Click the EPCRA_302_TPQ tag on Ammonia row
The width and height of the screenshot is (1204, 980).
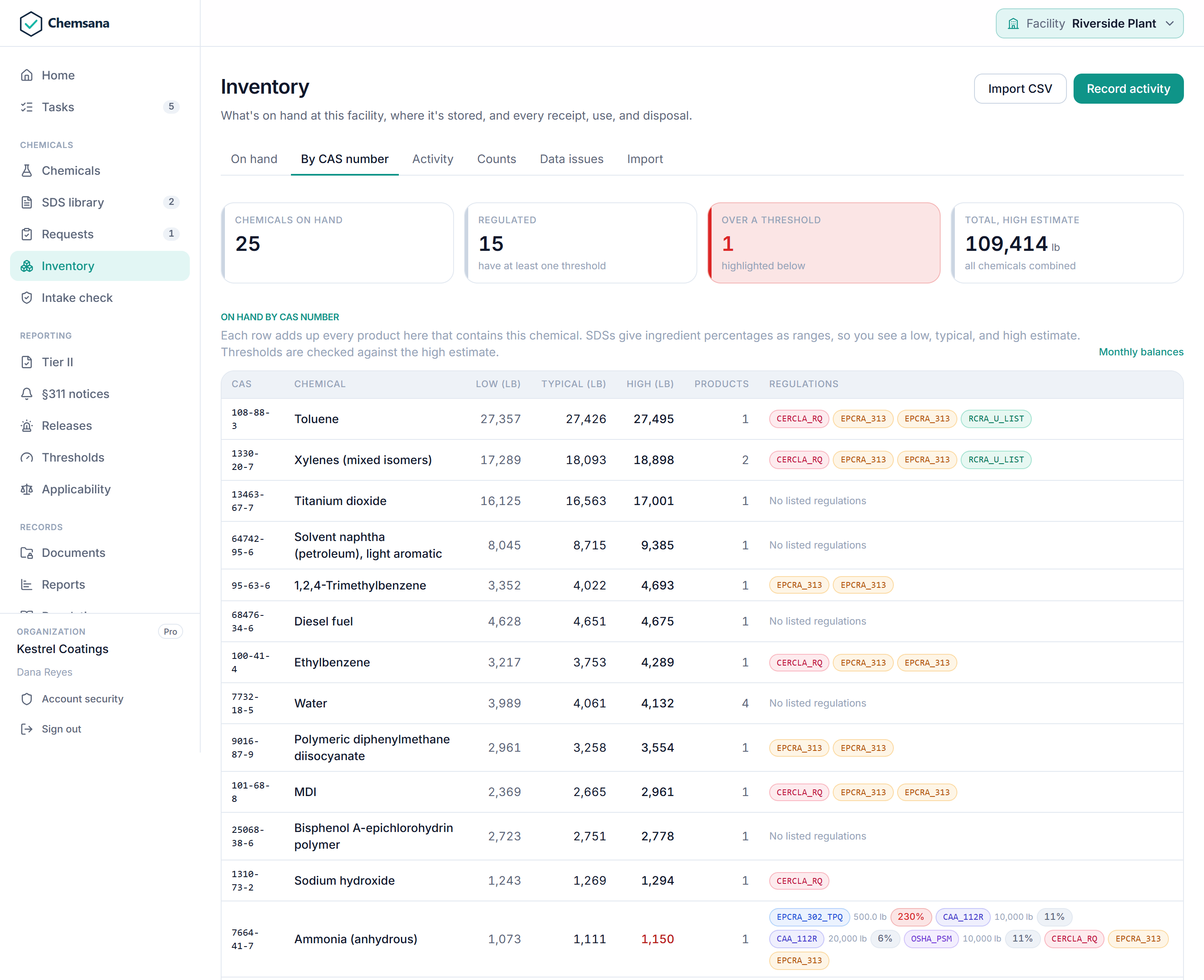click(809, 917)
